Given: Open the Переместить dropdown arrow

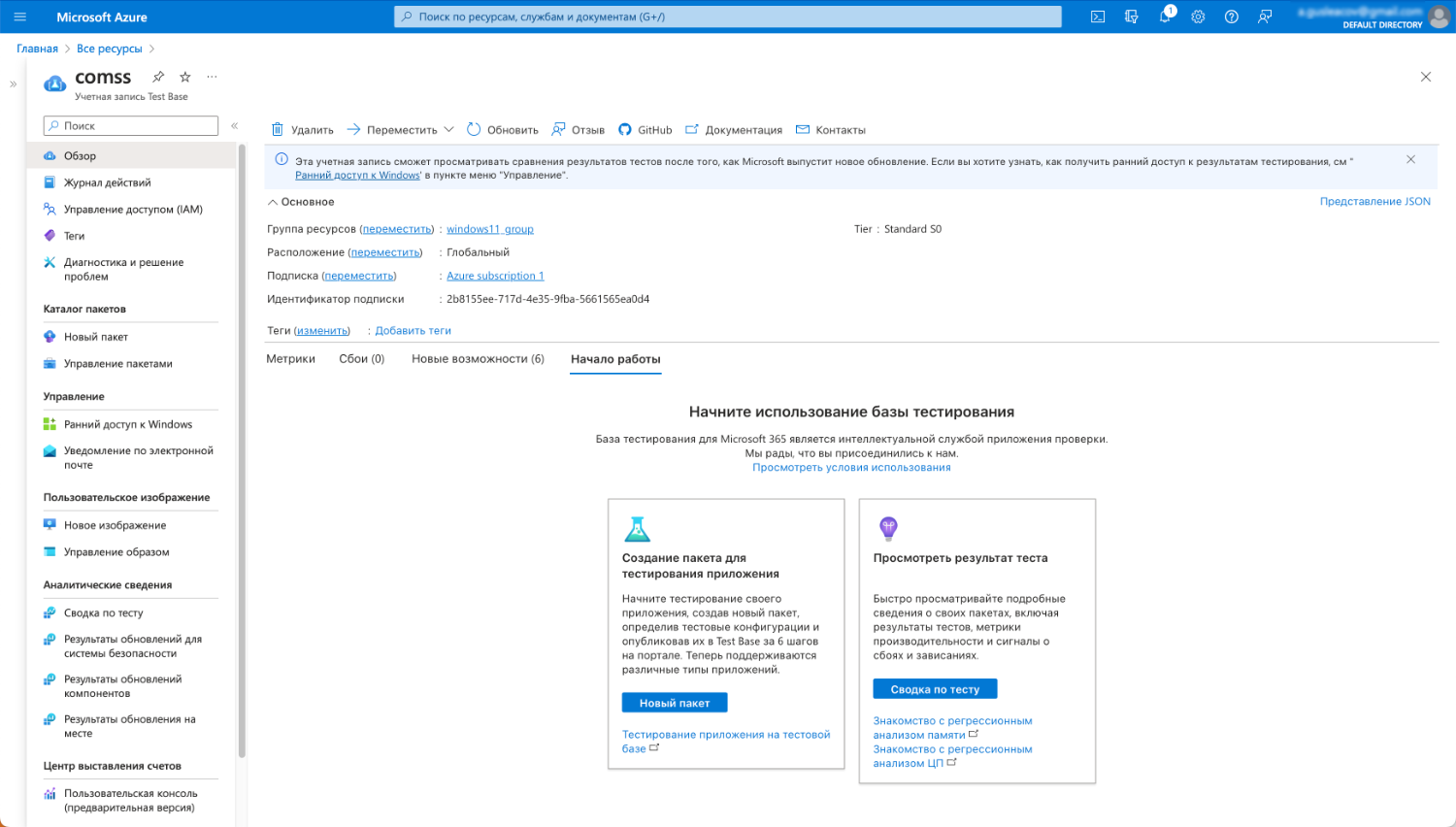Looking at the screenshot, I should 448,130.
